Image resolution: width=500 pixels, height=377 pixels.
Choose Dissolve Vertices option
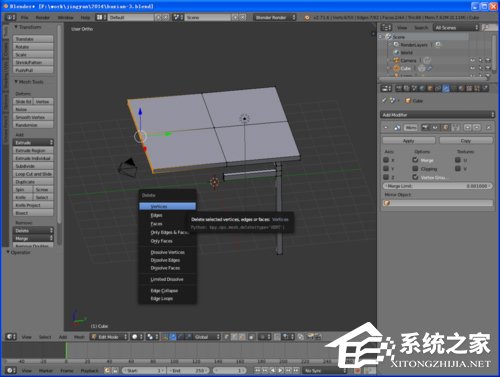pyautogui.click(x=167, y=252)
